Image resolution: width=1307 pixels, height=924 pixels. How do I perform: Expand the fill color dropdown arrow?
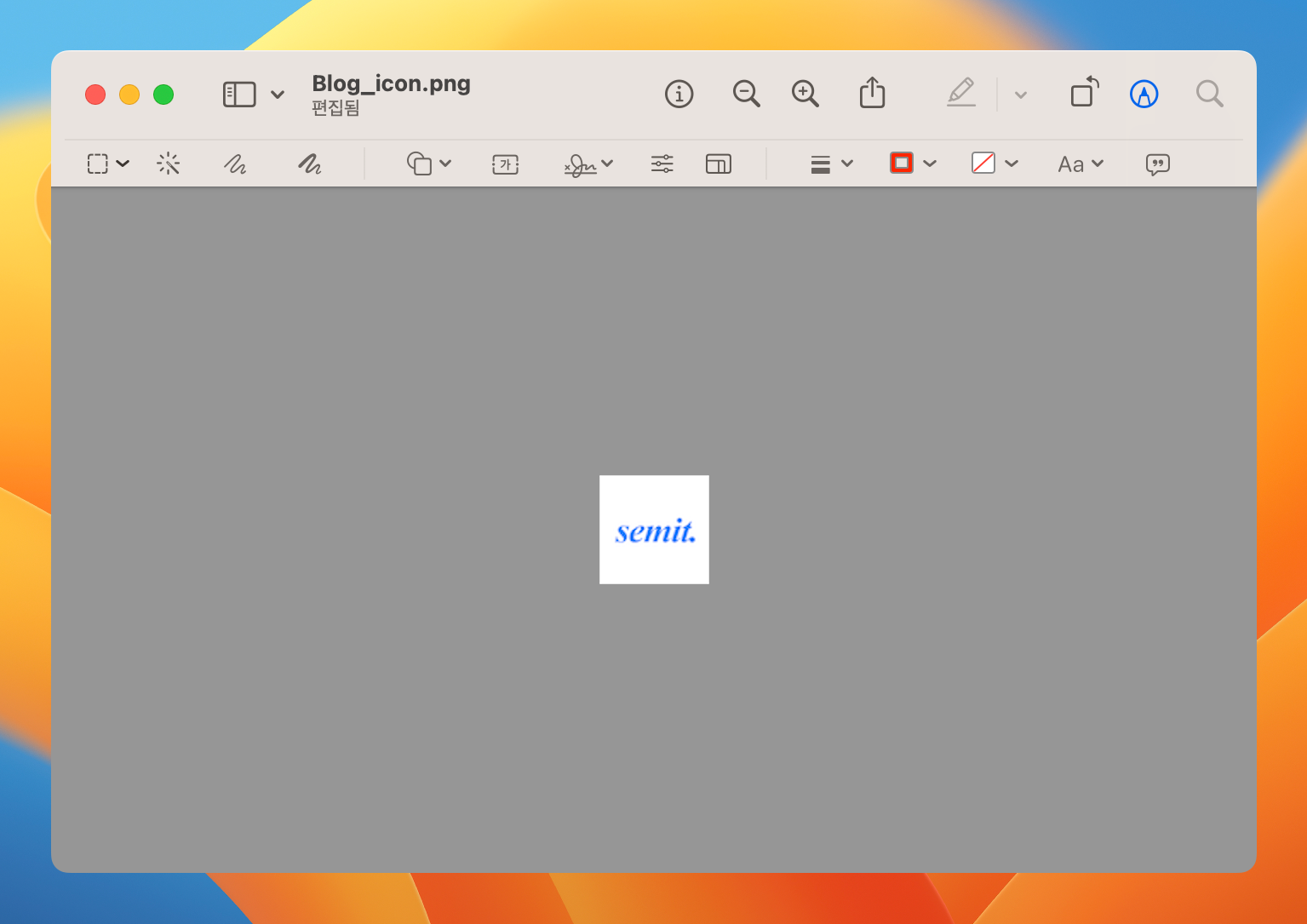coord(1012,164)
